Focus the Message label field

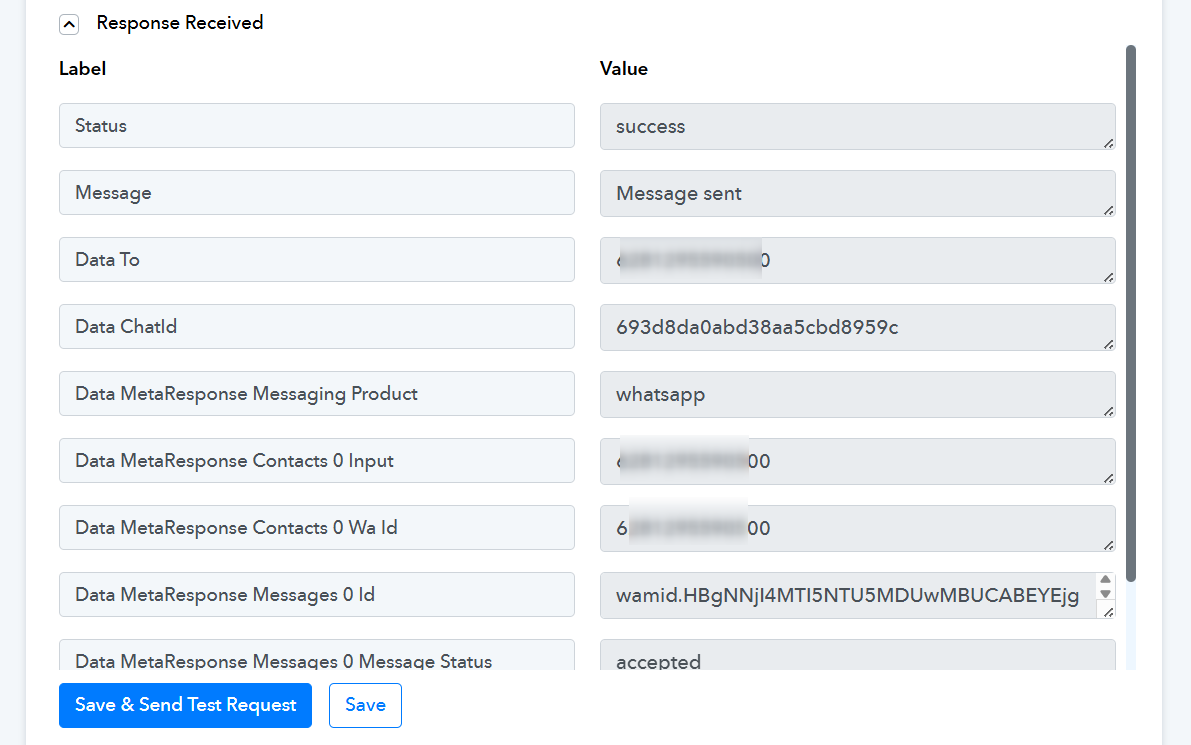tap(316, 193)
